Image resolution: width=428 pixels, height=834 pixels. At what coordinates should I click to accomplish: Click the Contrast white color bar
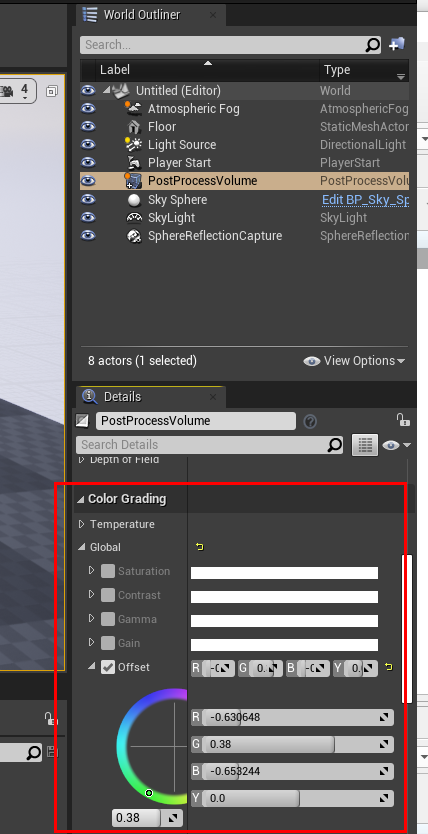pos(284,597)
